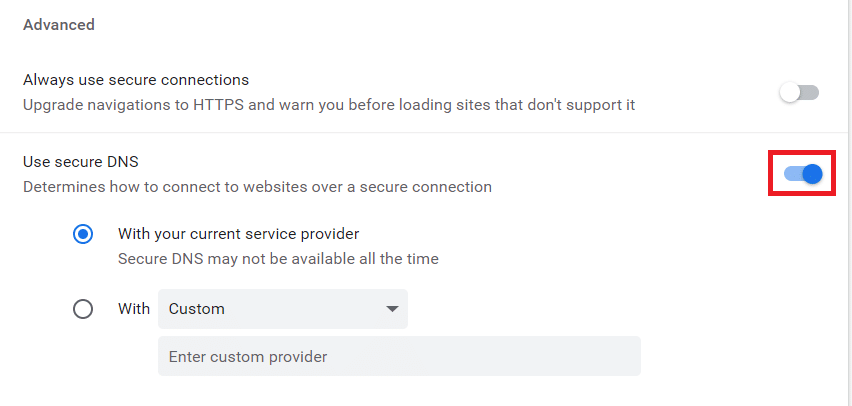Select the radio button beside With Custom

pos(83,309)
